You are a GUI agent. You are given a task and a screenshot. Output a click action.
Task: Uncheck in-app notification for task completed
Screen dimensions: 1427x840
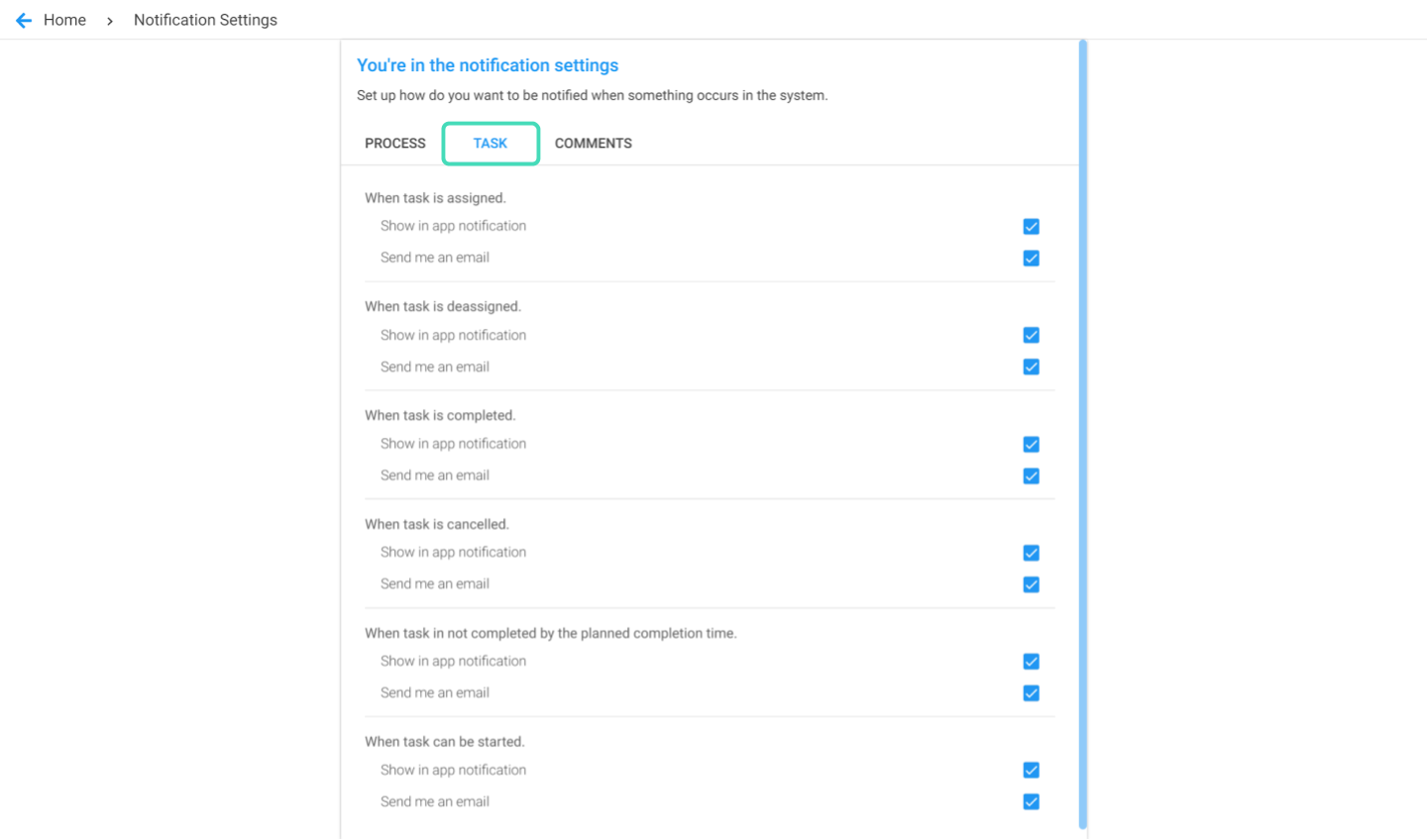click(1032, 445)
